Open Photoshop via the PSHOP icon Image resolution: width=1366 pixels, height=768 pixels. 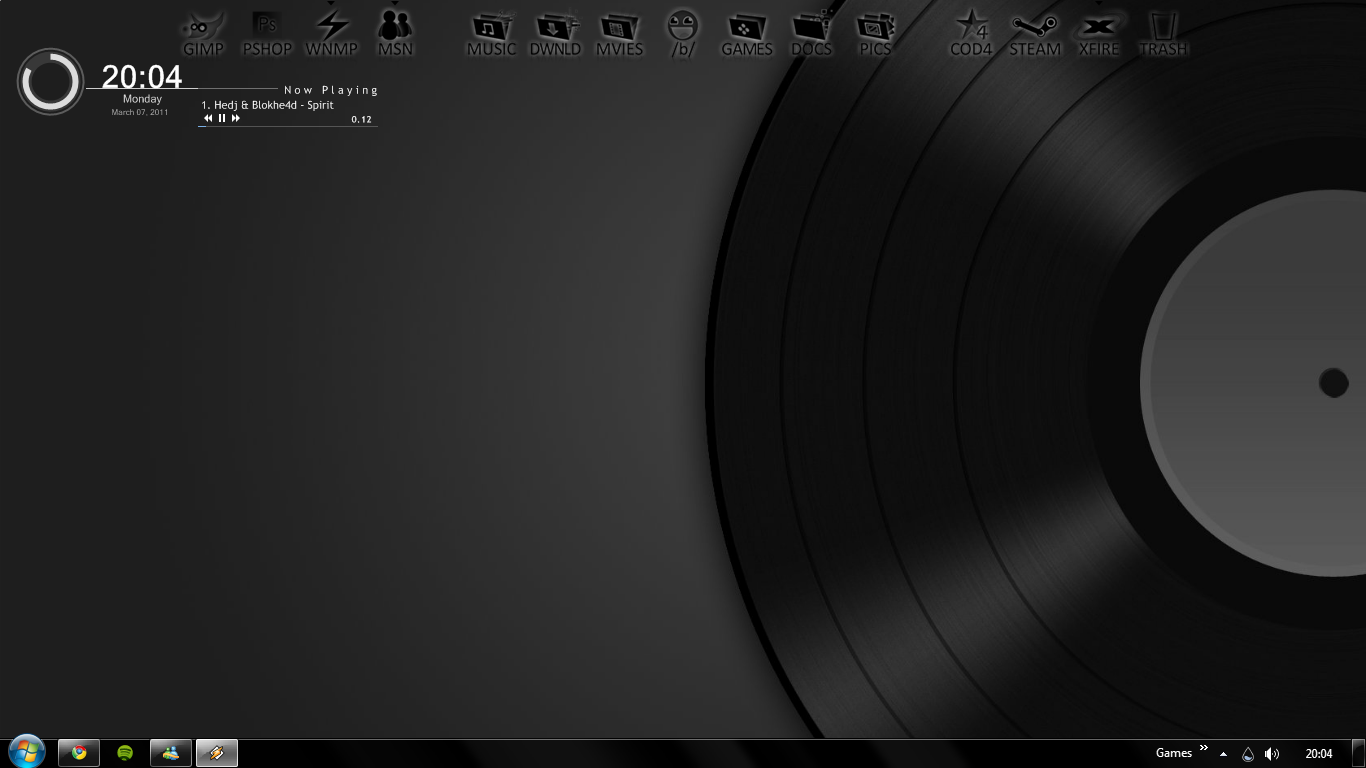[x=267, y=33]
